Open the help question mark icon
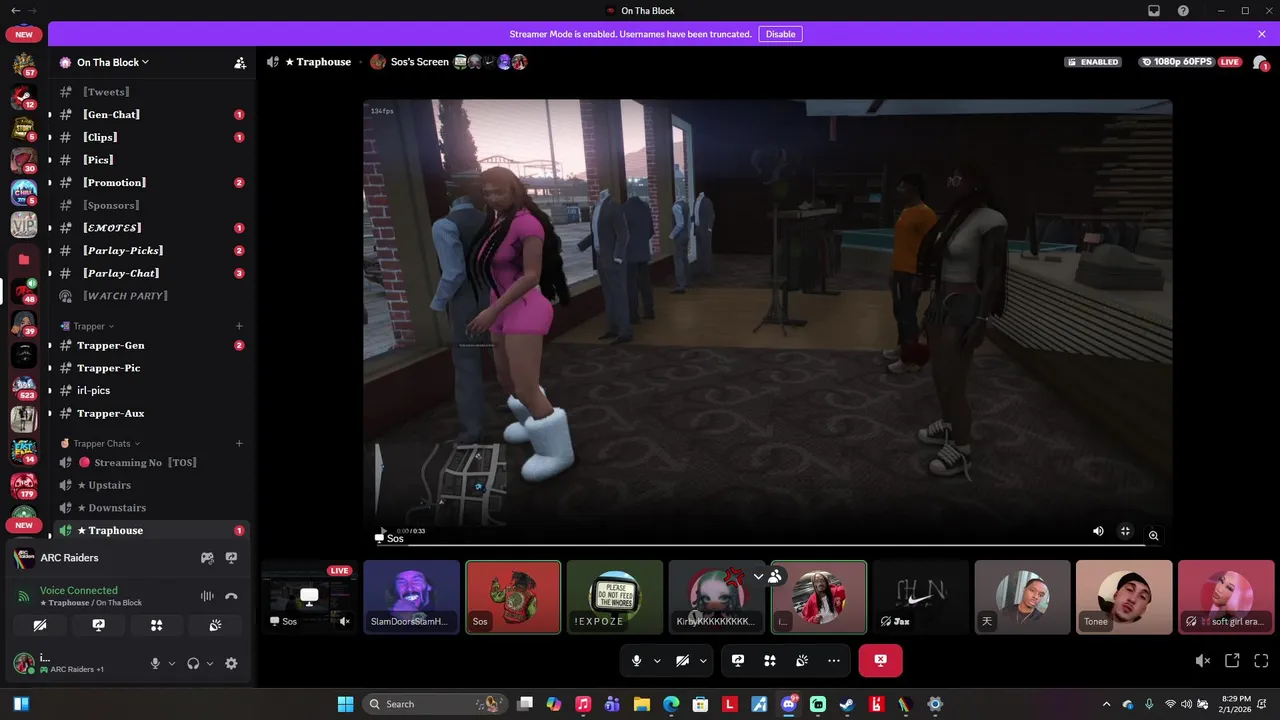Image resolution: width=1280 pixels, height=720 pixels. tap(1184, 11)
